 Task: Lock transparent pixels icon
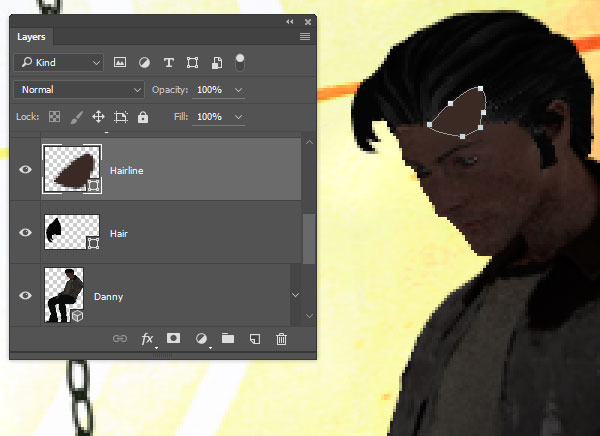pos(54,117)
